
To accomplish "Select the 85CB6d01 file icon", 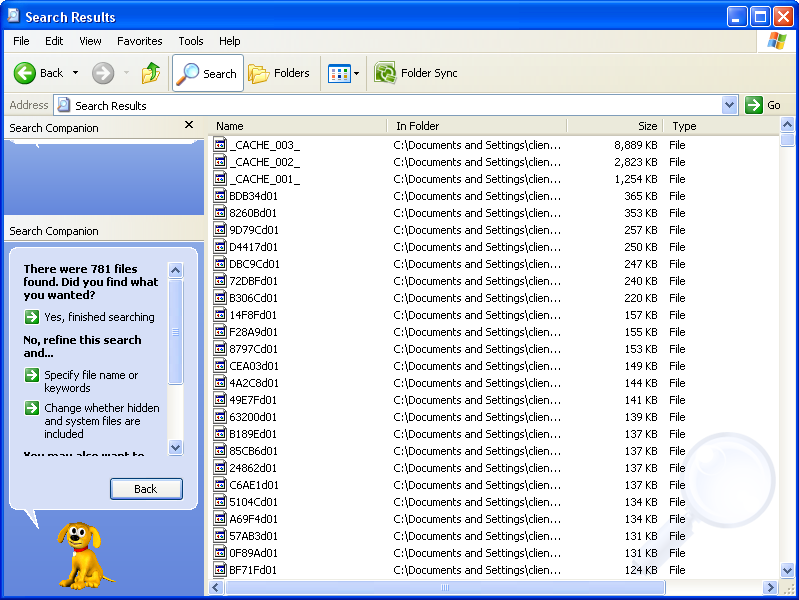I will point(220,451).
